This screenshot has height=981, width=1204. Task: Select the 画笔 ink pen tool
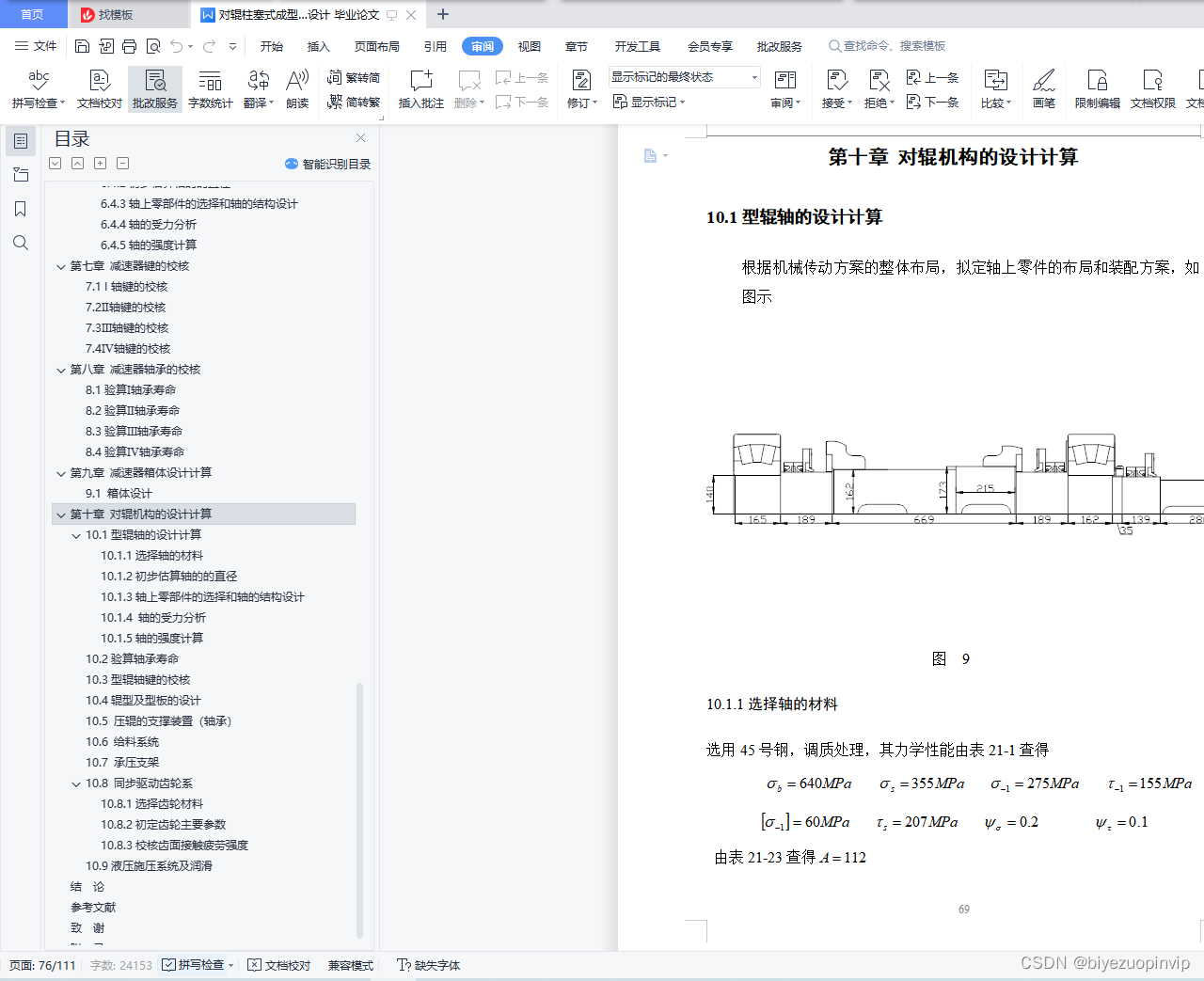tap(1044, 89)
